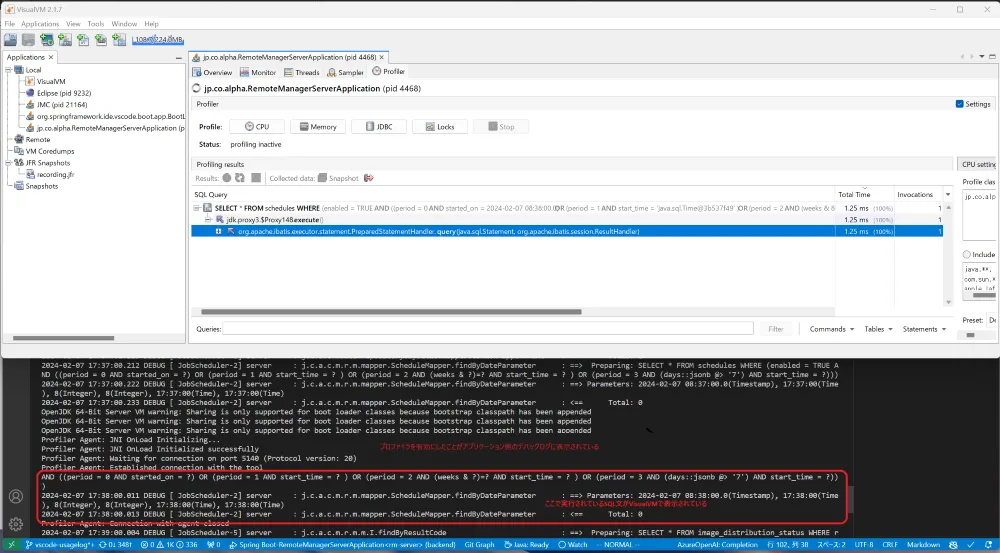
Task: Switch to the Sampler tab
Action: pyautogui.click(x=345, y=72)
